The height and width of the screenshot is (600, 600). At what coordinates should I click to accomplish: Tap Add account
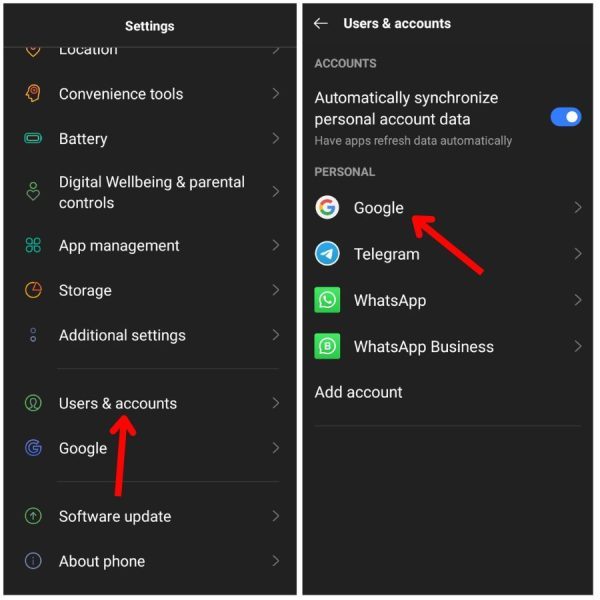(x=359, y=392)
